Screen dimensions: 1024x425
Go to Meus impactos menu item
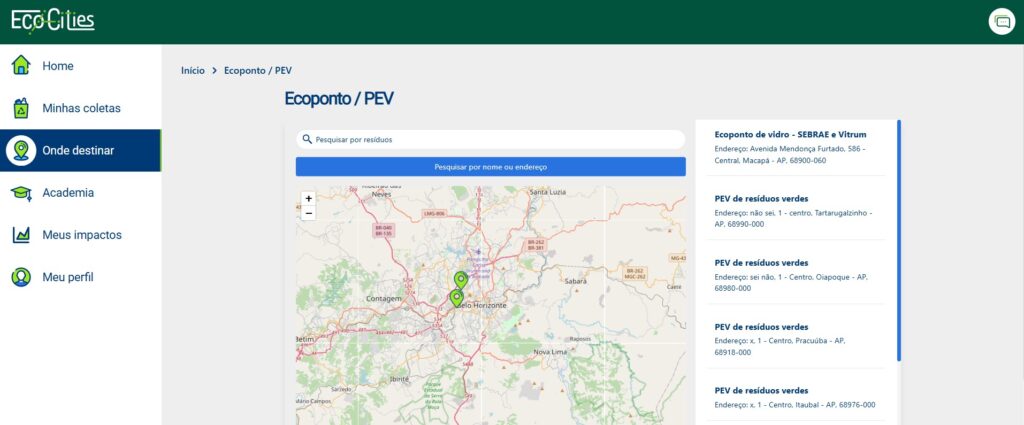pos(82,235)
